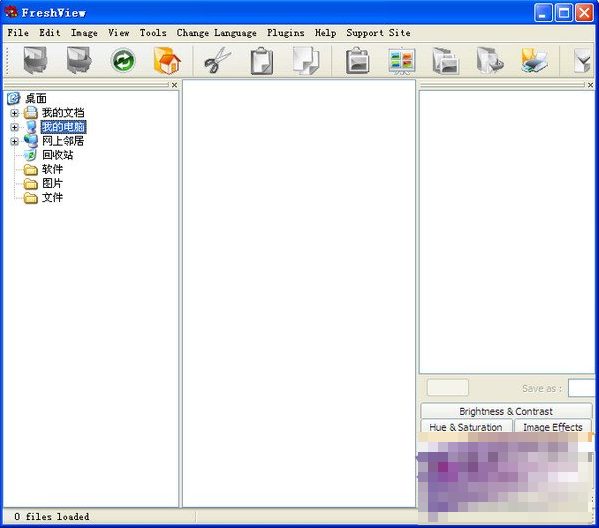
Task: Maximize the FreshView window
Action: point(563,13)
